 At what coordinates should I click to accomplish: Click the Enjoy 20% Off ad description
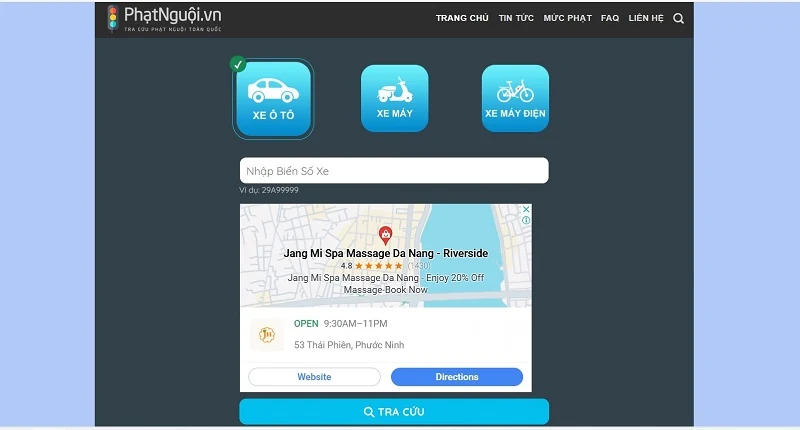[386, 284]
